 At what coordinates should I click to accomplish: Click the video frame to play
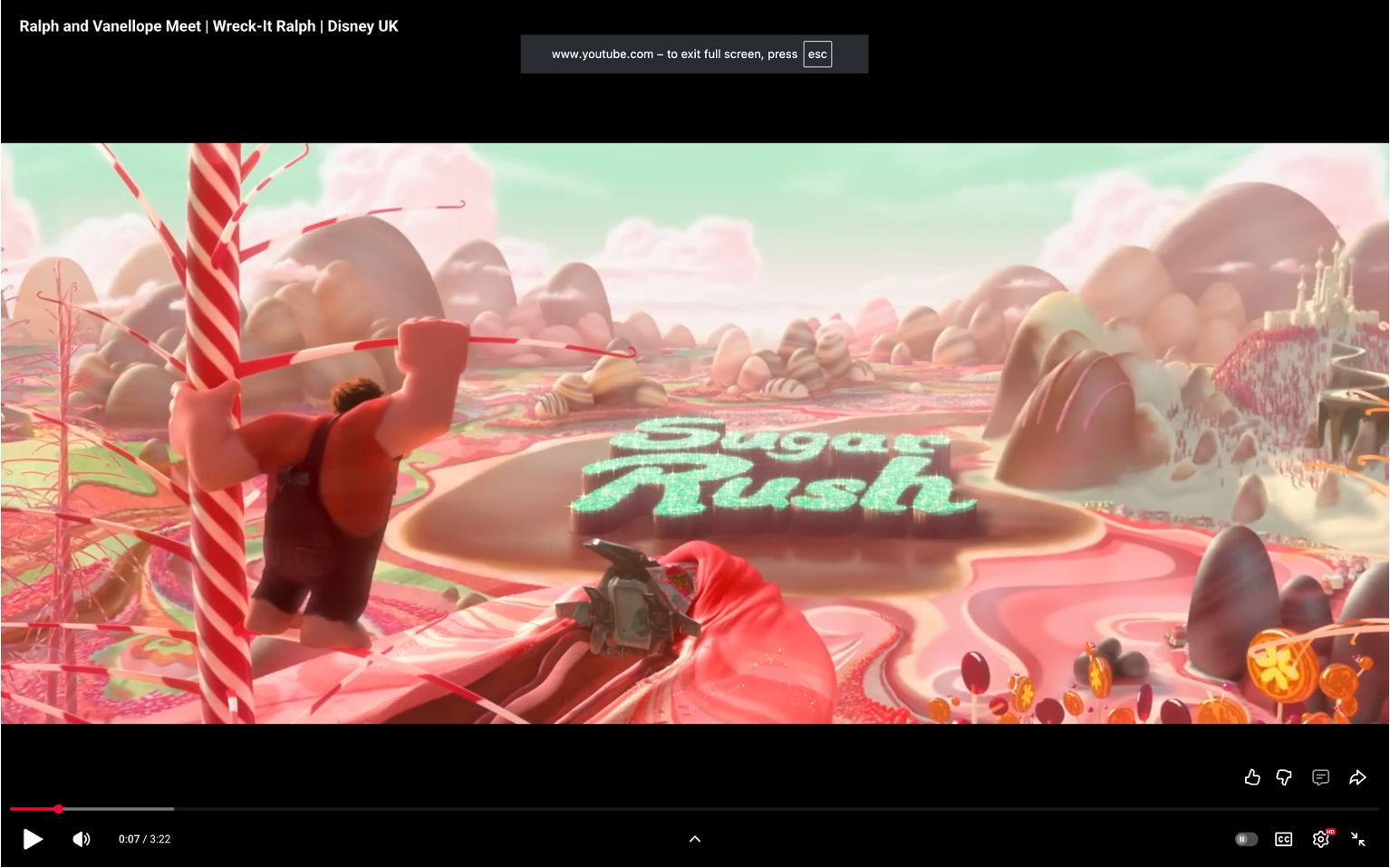695,433
